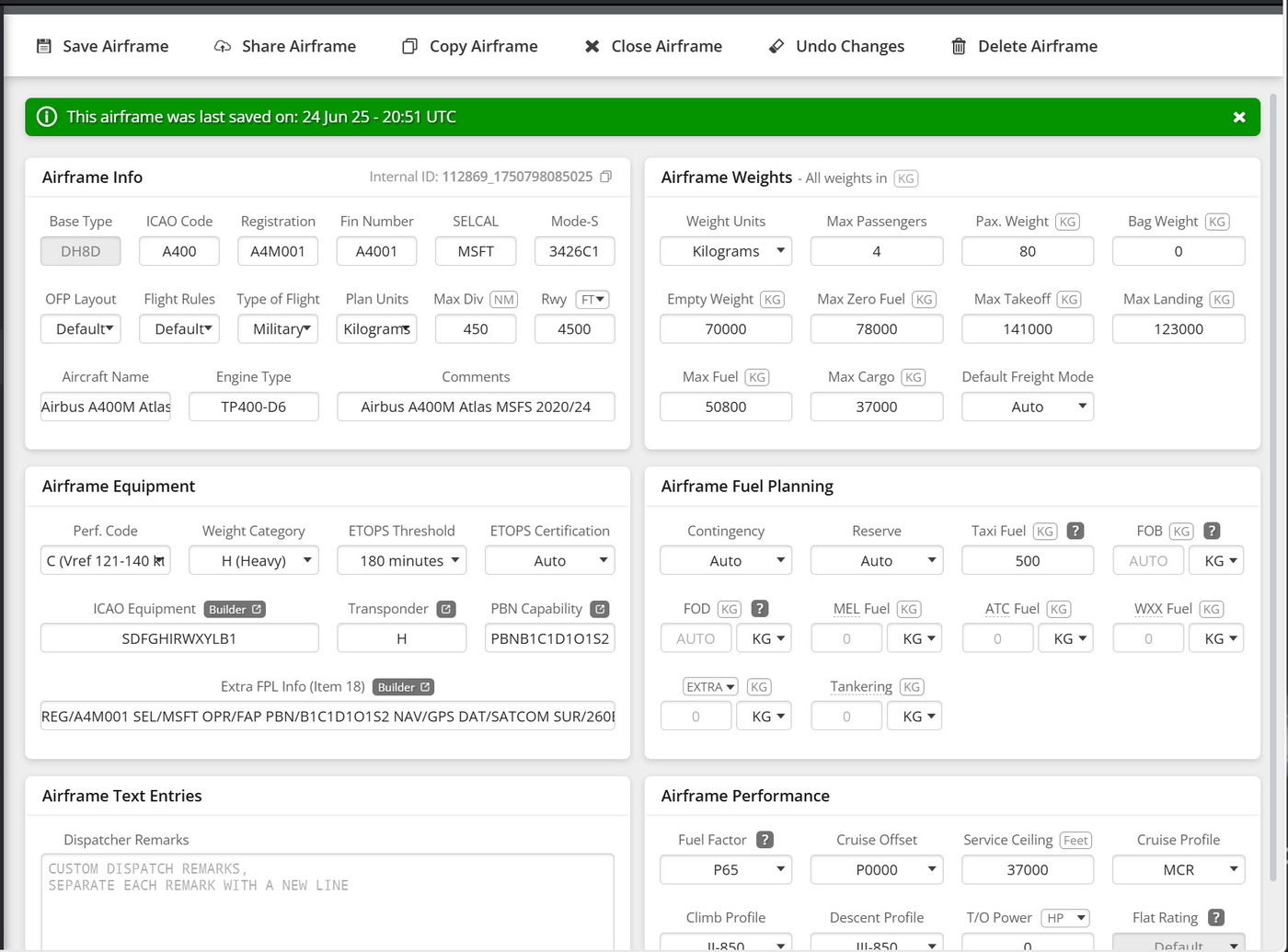Click the Save Airframe floppy icon
The image size is (1288, 952).
[43, 46]
